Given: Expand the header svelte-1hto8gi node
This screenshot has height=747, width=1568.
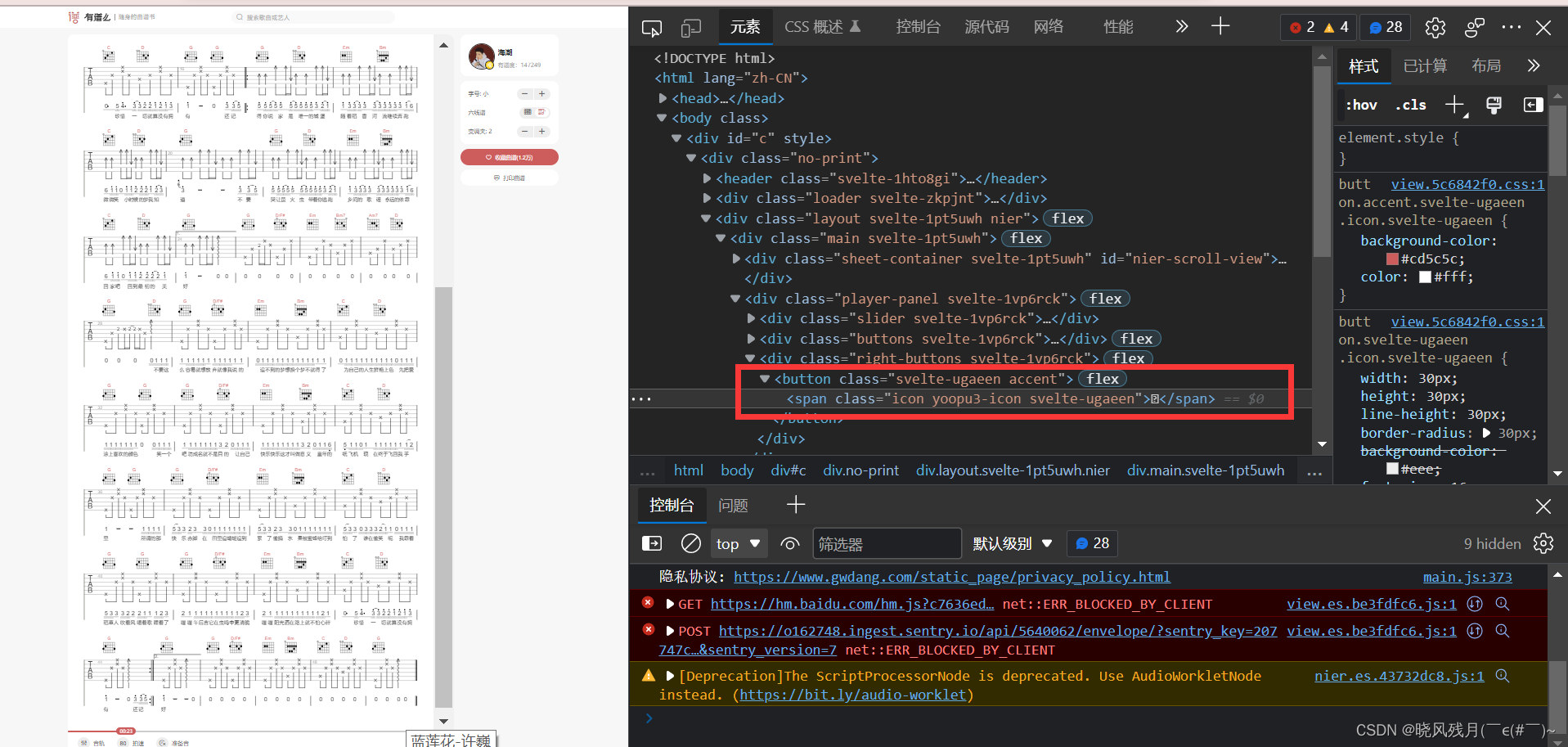Looking at the screenshot, I should (707, 178).
